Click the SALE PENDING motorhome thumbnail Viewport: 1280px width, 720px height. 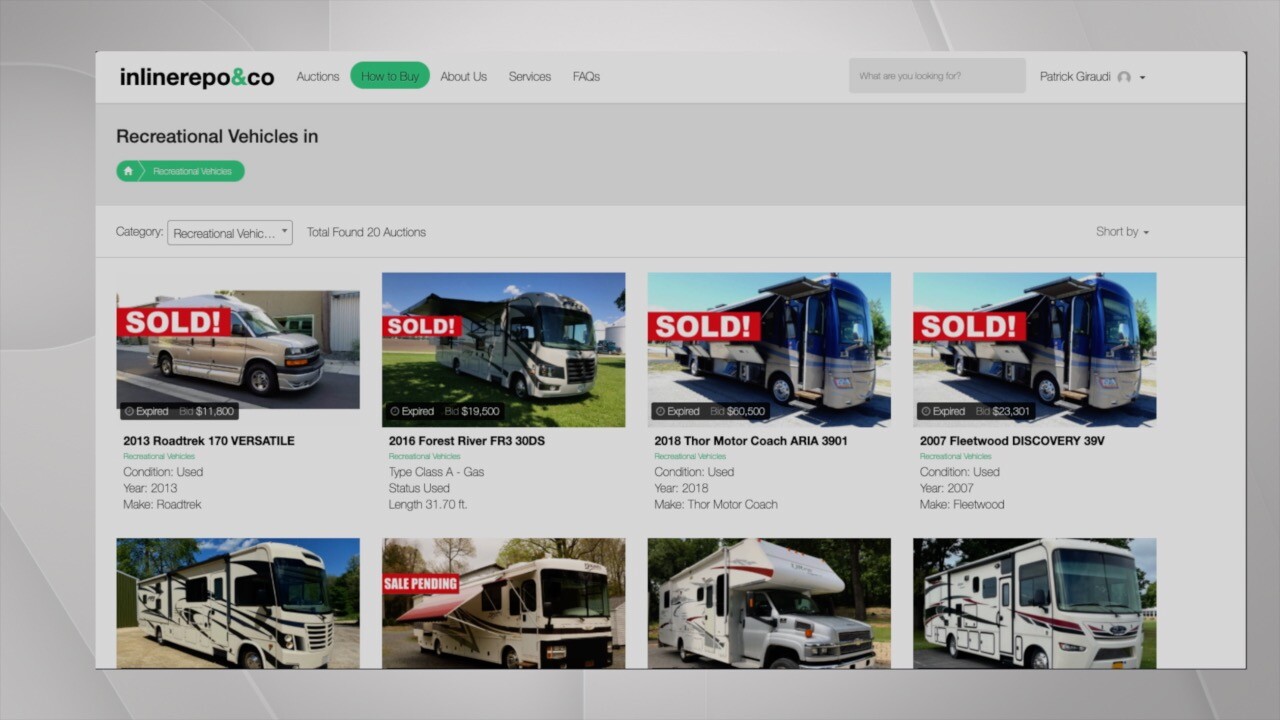pos(504,604)
